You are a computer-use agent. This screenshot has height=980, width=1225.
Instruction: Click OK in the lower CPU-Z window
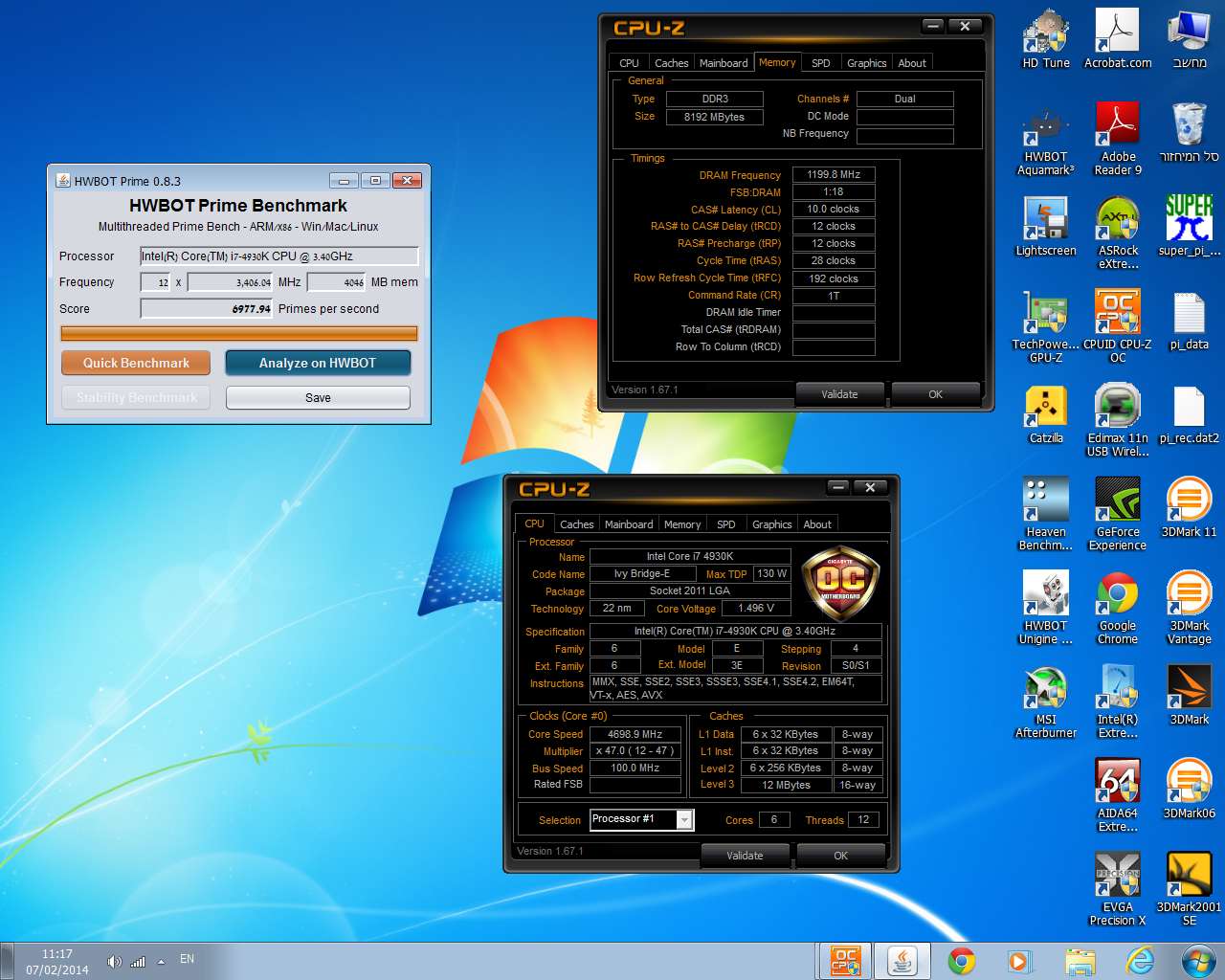click(x=840, y=856)
